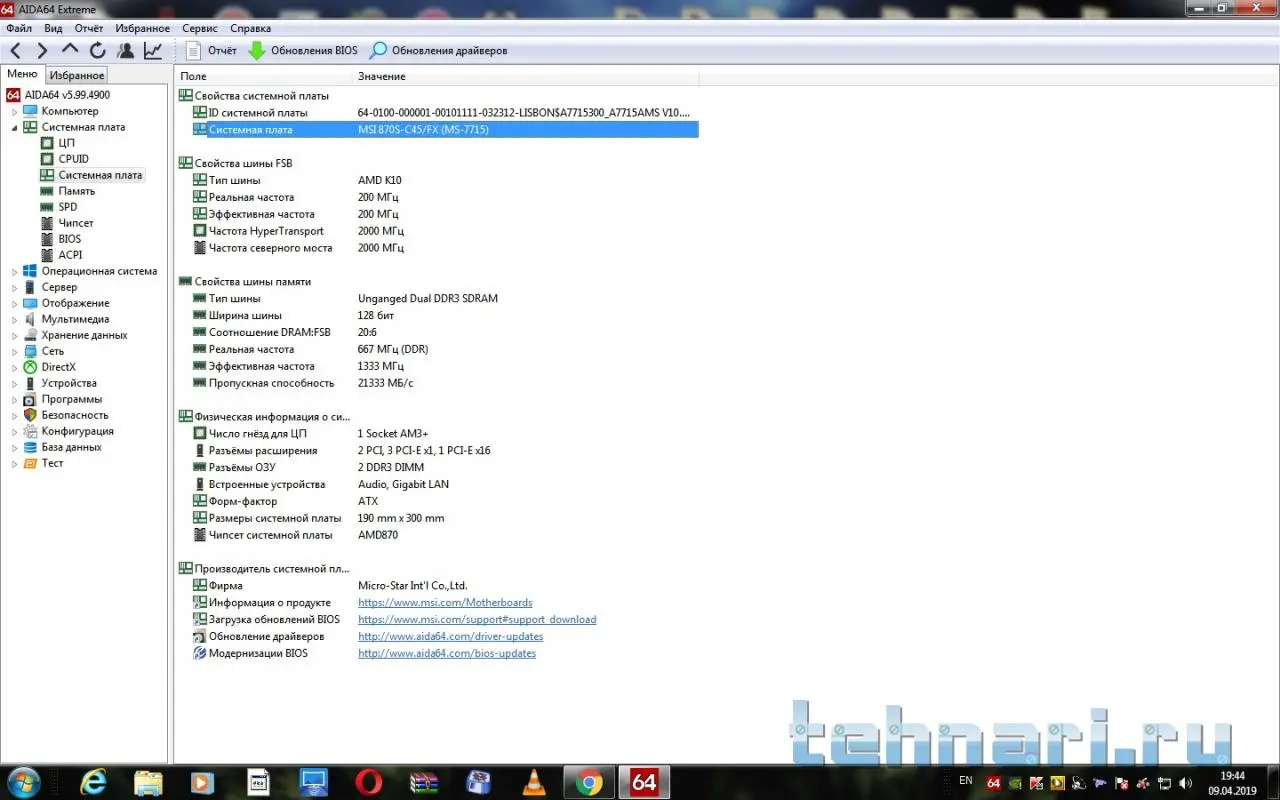The image size is (1280, 800).
Task: Click the user silhouette toolbar icon
Action: (125, 51)
